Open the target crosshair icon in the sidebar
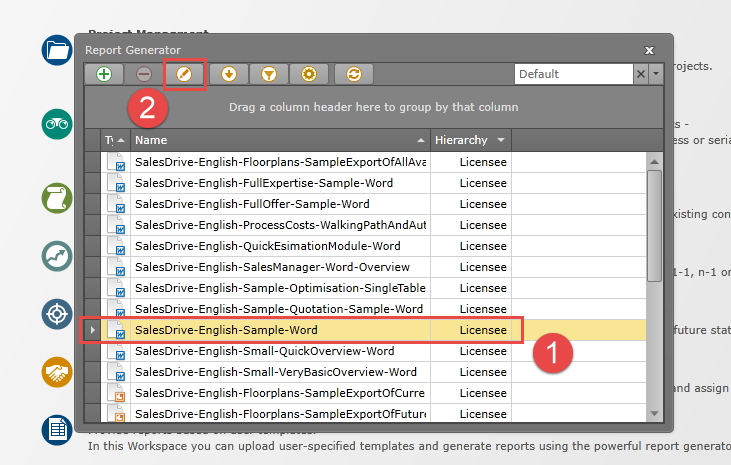 point(57,314)
